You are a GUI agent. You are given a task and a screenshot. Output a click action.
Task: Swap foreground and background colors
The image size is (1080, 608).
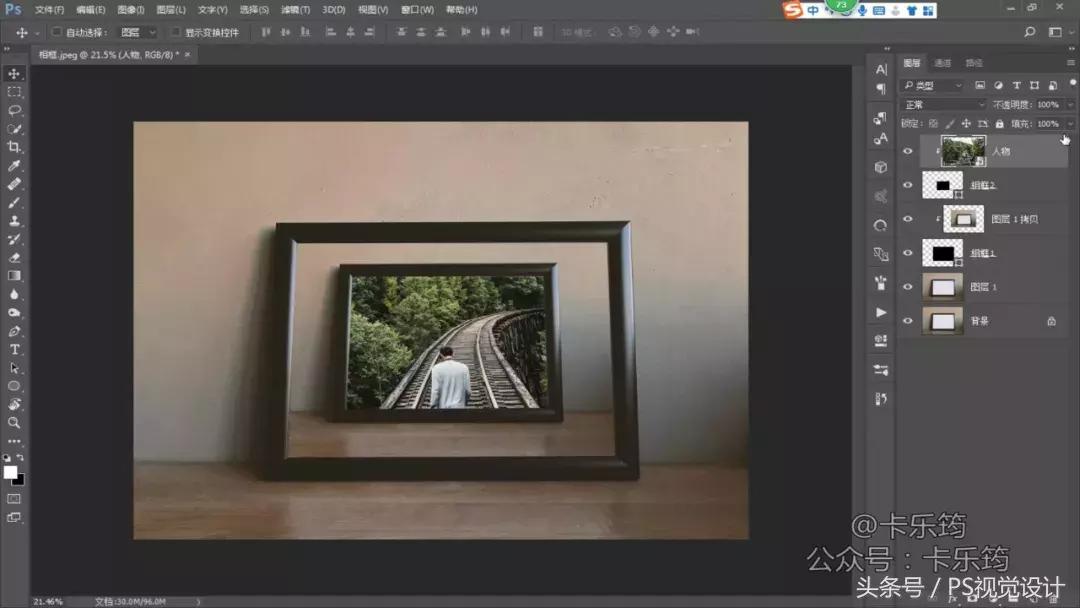coord(21,457)
